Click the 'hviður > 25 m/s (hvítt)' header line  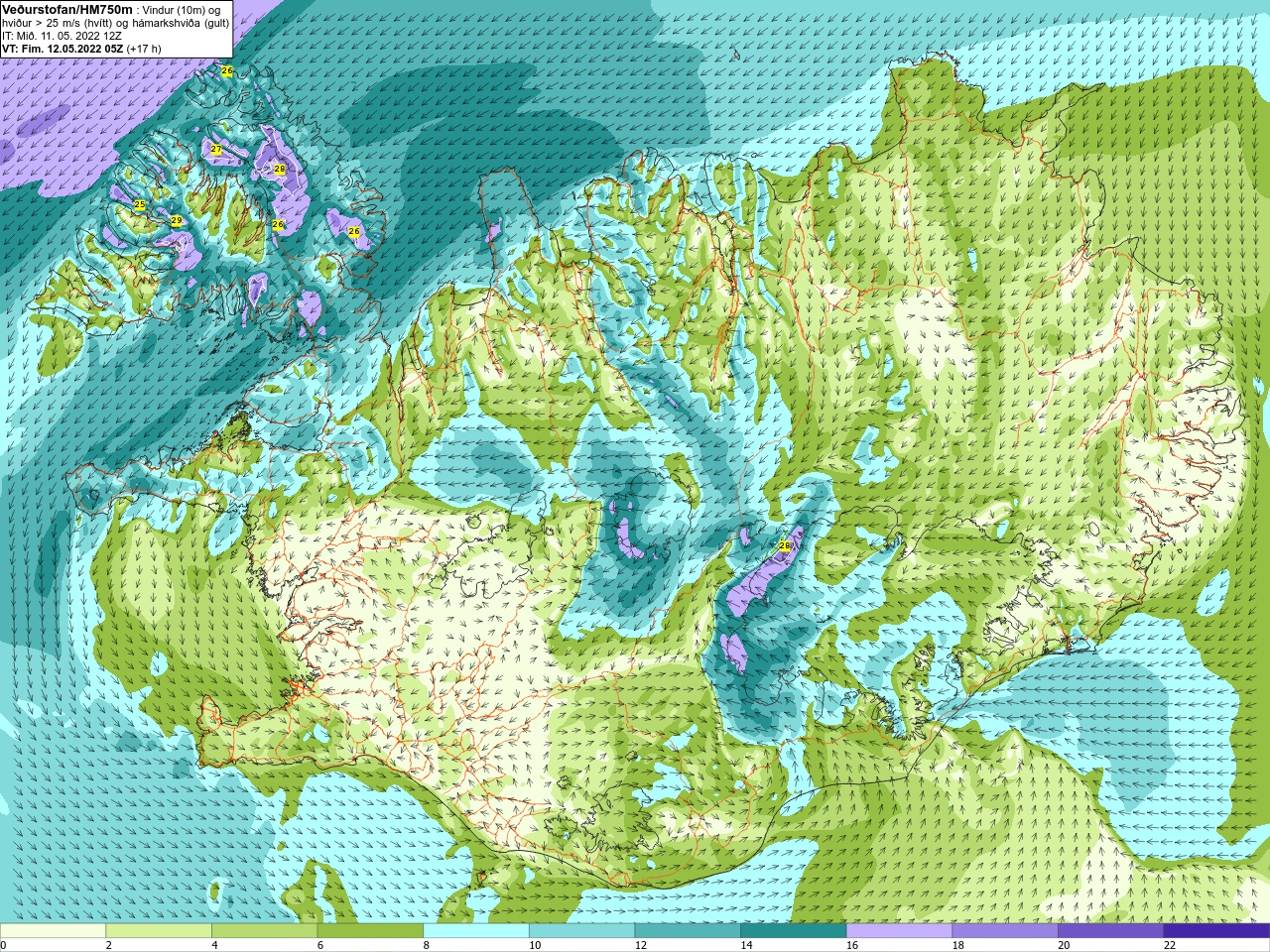click(58, 23)
